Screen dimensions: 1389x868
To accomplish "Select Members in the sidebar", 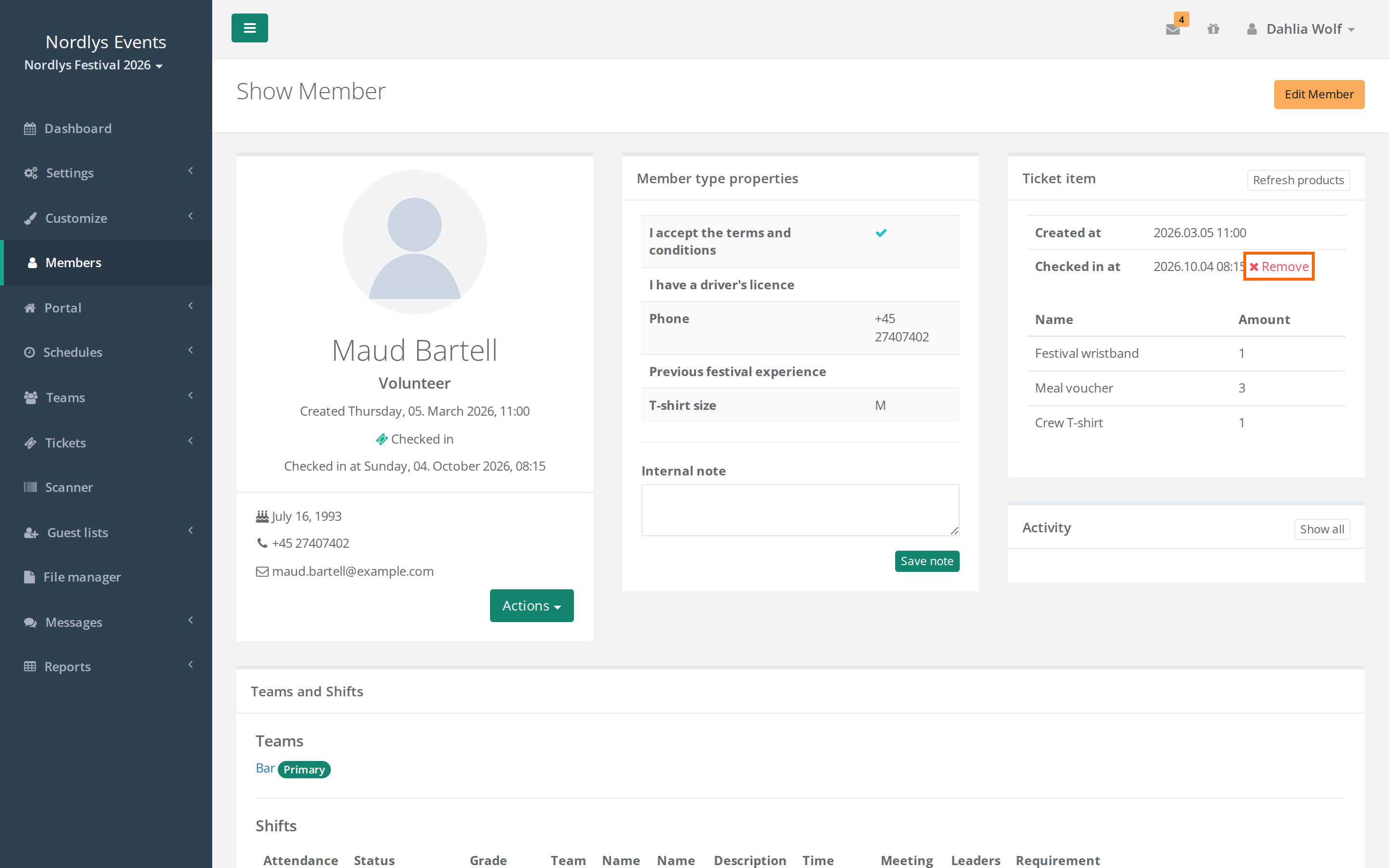I will [106, 262].
